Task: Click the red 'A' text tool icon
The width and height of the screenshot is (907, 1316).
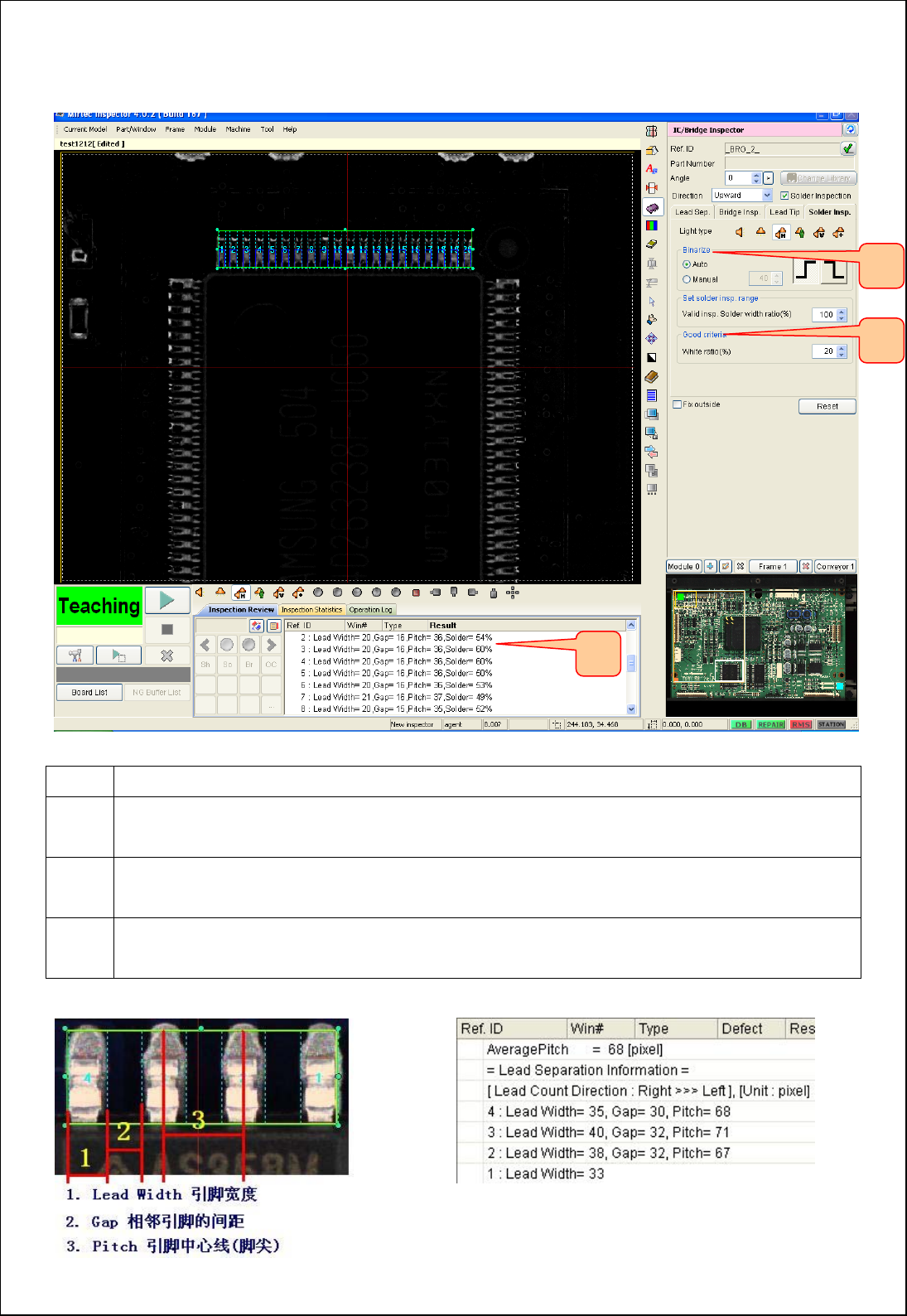Action: [652, 169]
